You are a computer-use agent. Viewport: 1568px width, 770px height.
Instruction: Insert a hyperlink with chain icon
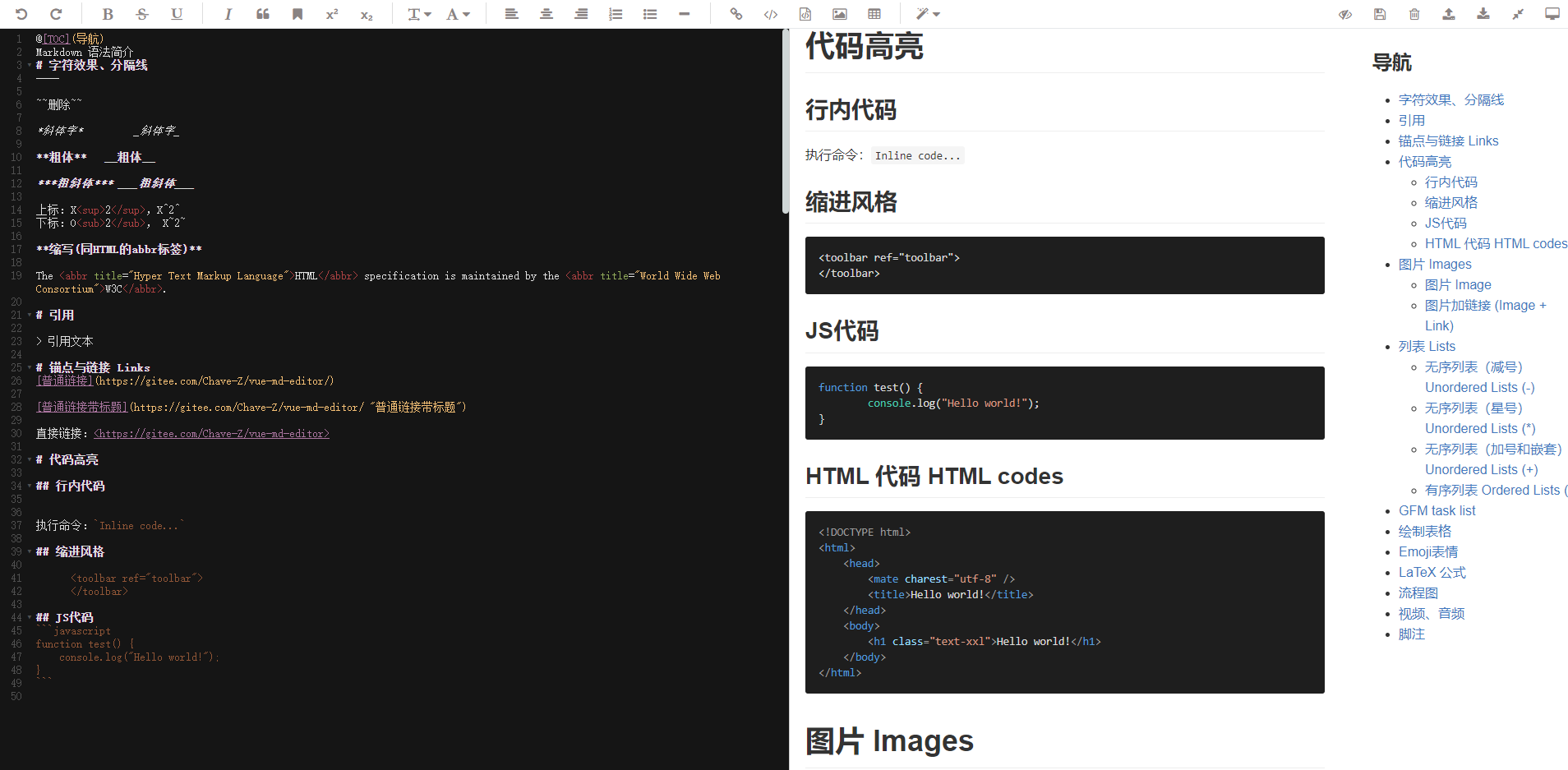click(x=736, y=14)
